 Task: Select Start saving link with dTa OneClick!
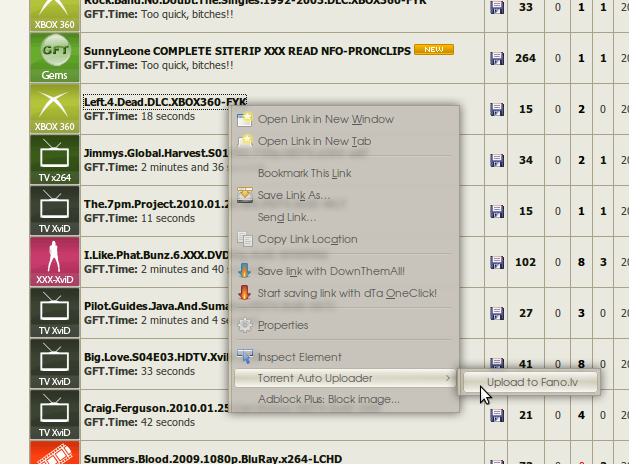click(x=345, y=293)
